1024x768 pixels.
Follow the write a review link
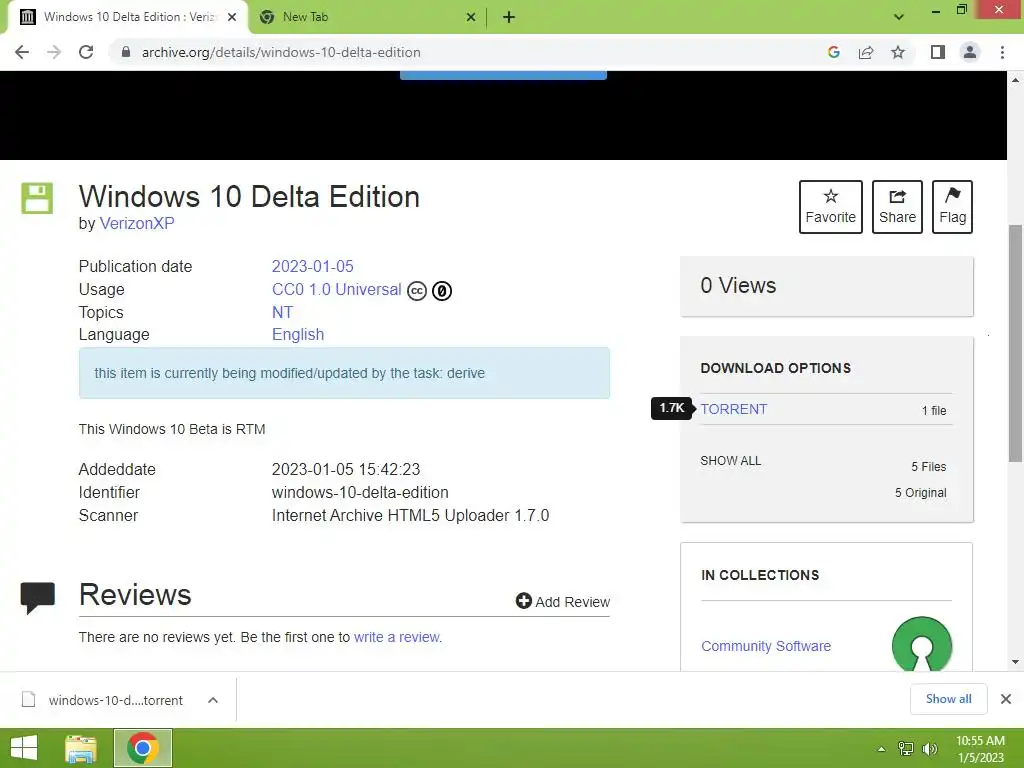point(396,637)
